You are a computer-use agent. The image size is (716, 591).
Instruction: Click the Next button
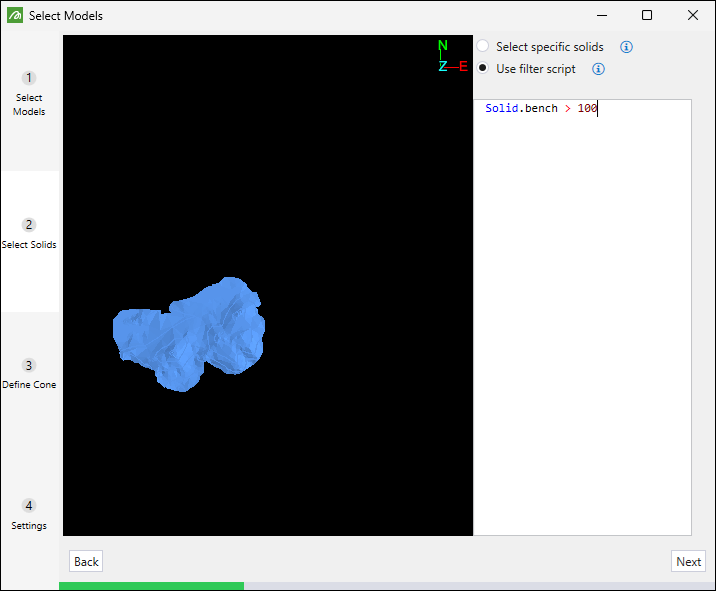(x=688, y=561)
